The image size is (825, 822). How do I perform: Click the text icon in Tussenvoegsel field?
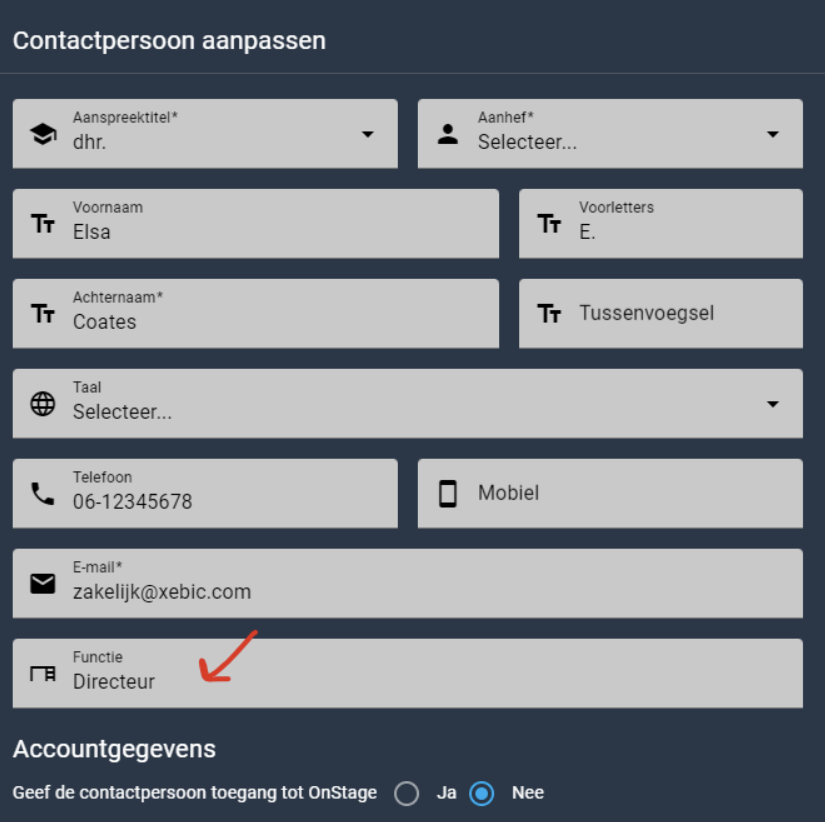[x=549, y=314]
